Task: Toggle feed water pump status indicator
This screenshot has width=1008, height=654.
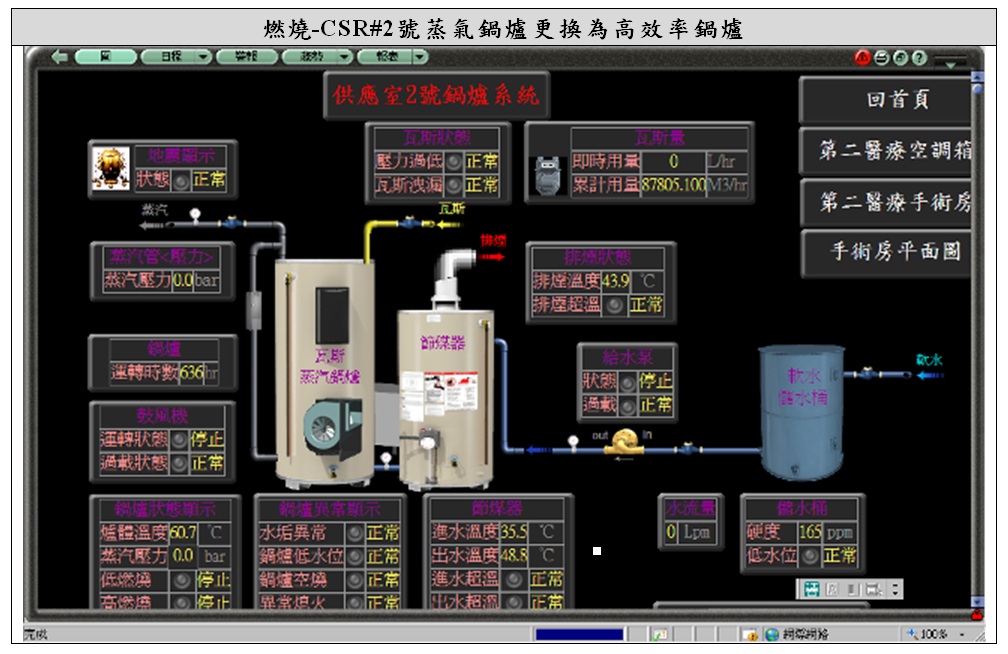Action: pyautogui.click(x=627, y=381)
